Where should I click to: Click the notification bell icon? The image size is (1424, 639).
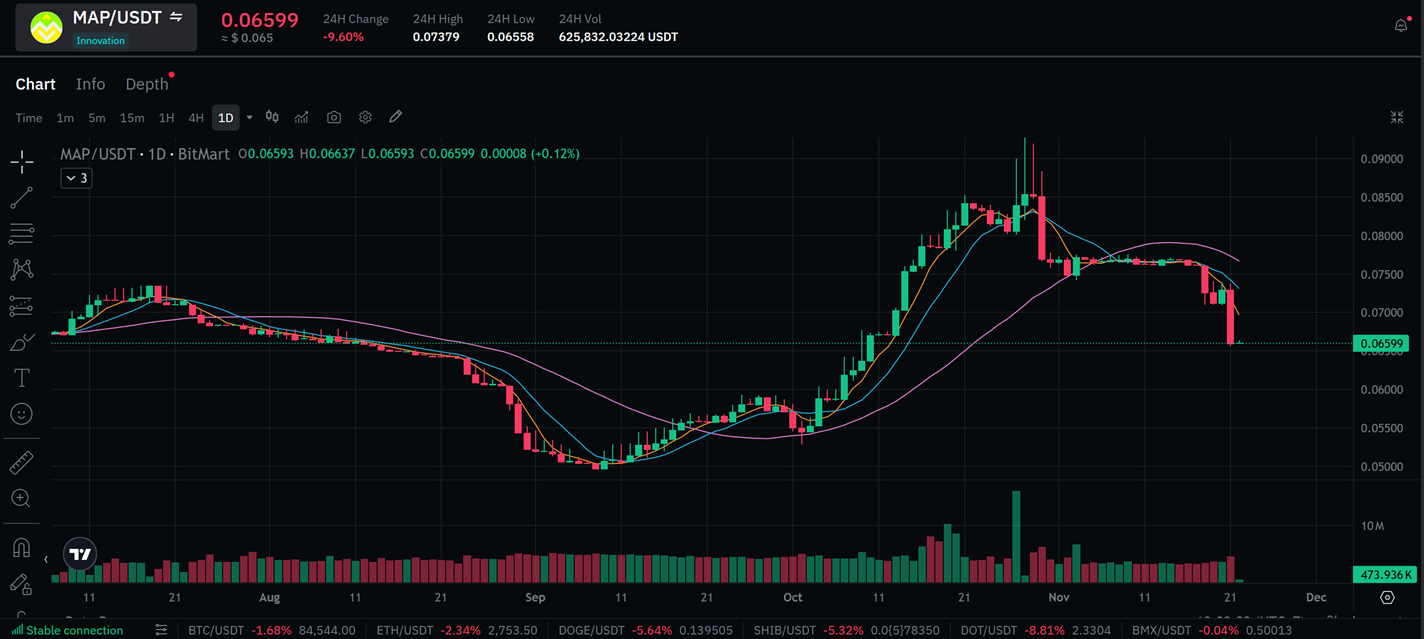click(x=1401, y=26)
